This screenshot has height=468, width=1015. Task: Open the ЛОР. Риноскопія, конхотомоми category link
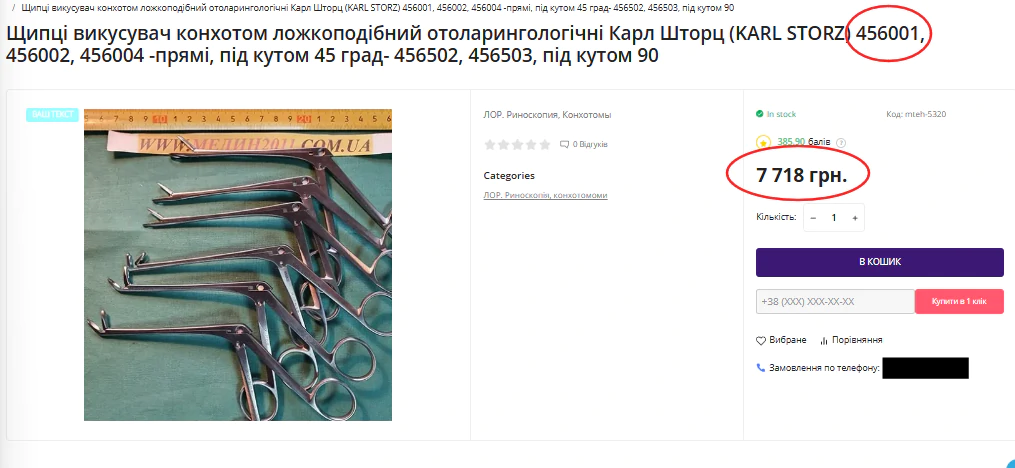click(545, 195)
